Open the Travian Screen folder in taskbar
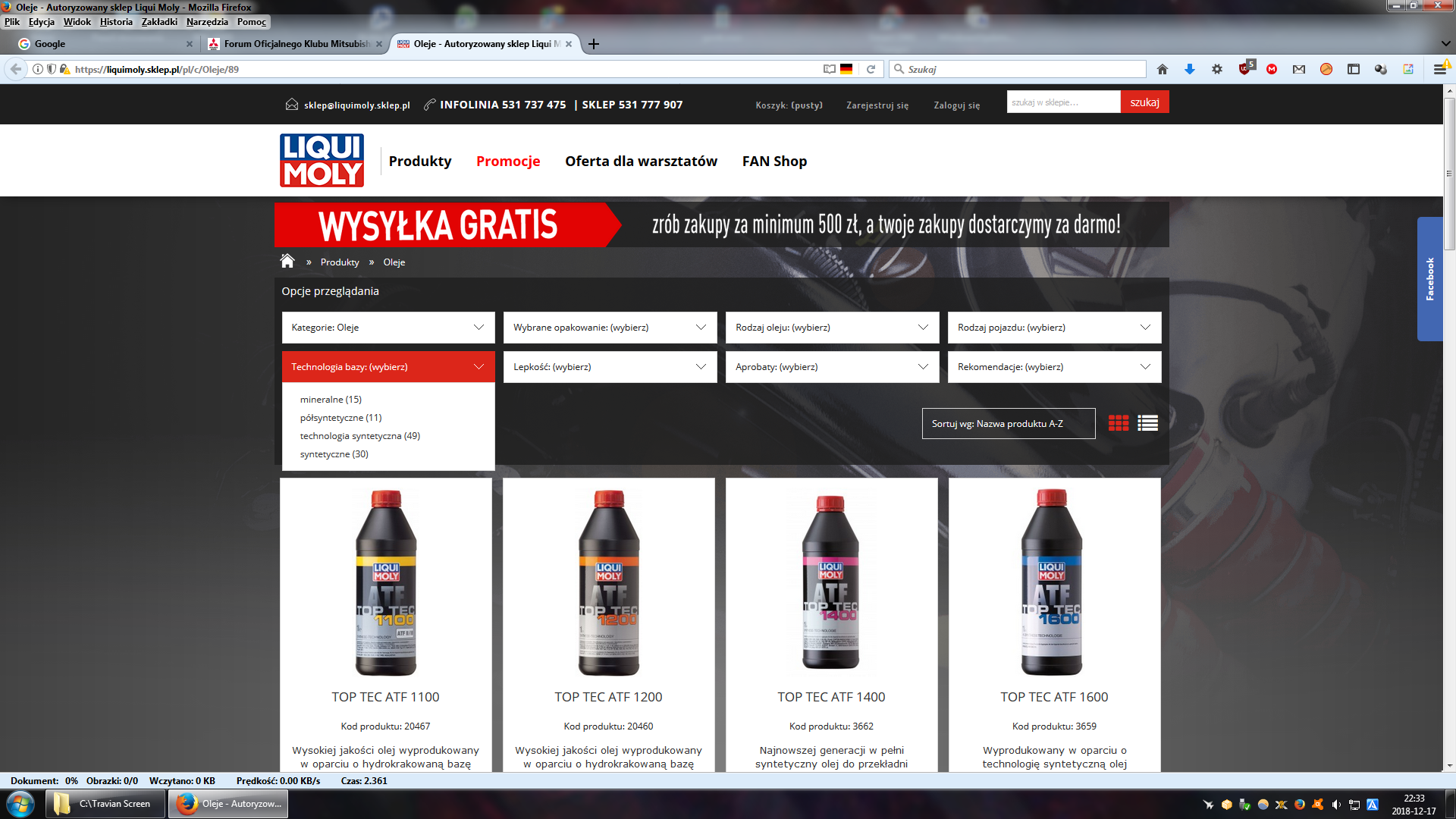1456x819 pixels. point(105,804)
